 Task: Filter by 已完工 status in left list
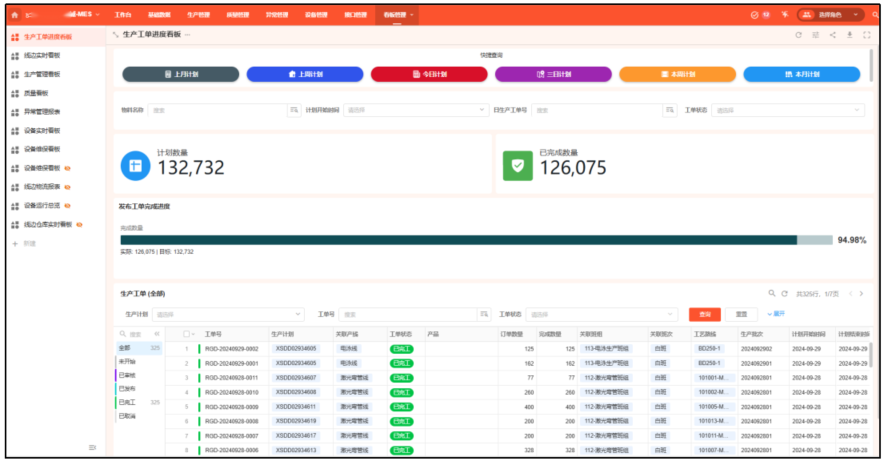point(139,402)
